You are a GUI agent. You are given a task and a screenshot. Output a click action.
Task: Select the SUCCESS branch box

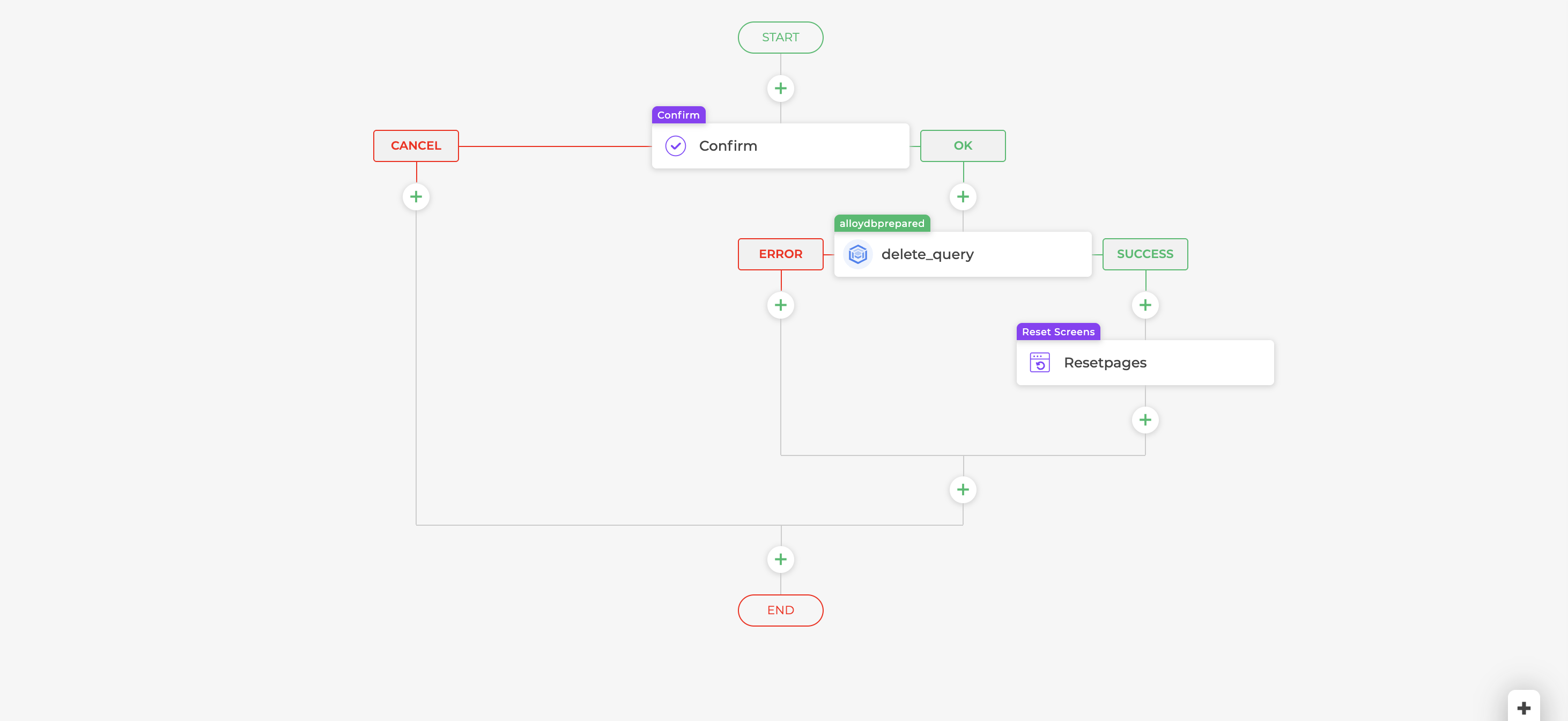pos(1144,254)
